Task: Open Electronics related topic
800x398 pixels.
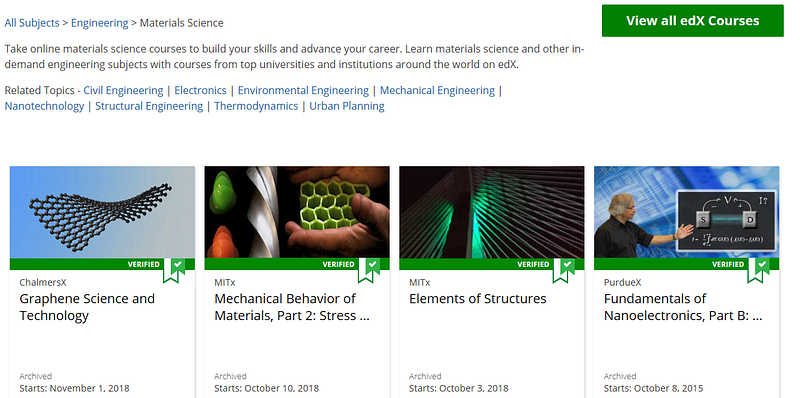Action: point(200,90)
